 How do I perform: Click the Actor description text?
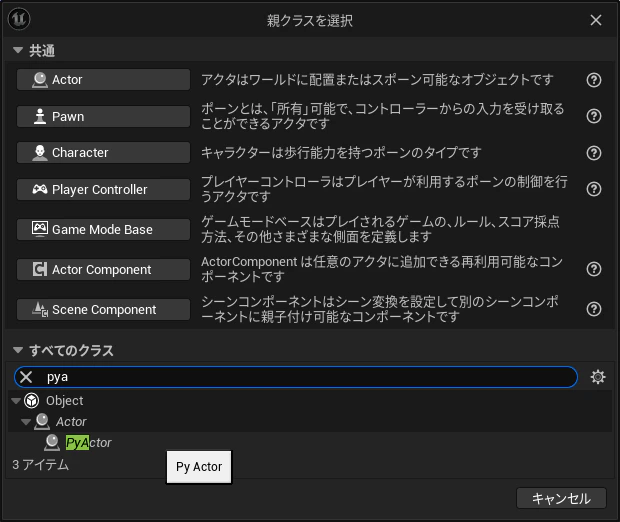click(x=377, y=80)
